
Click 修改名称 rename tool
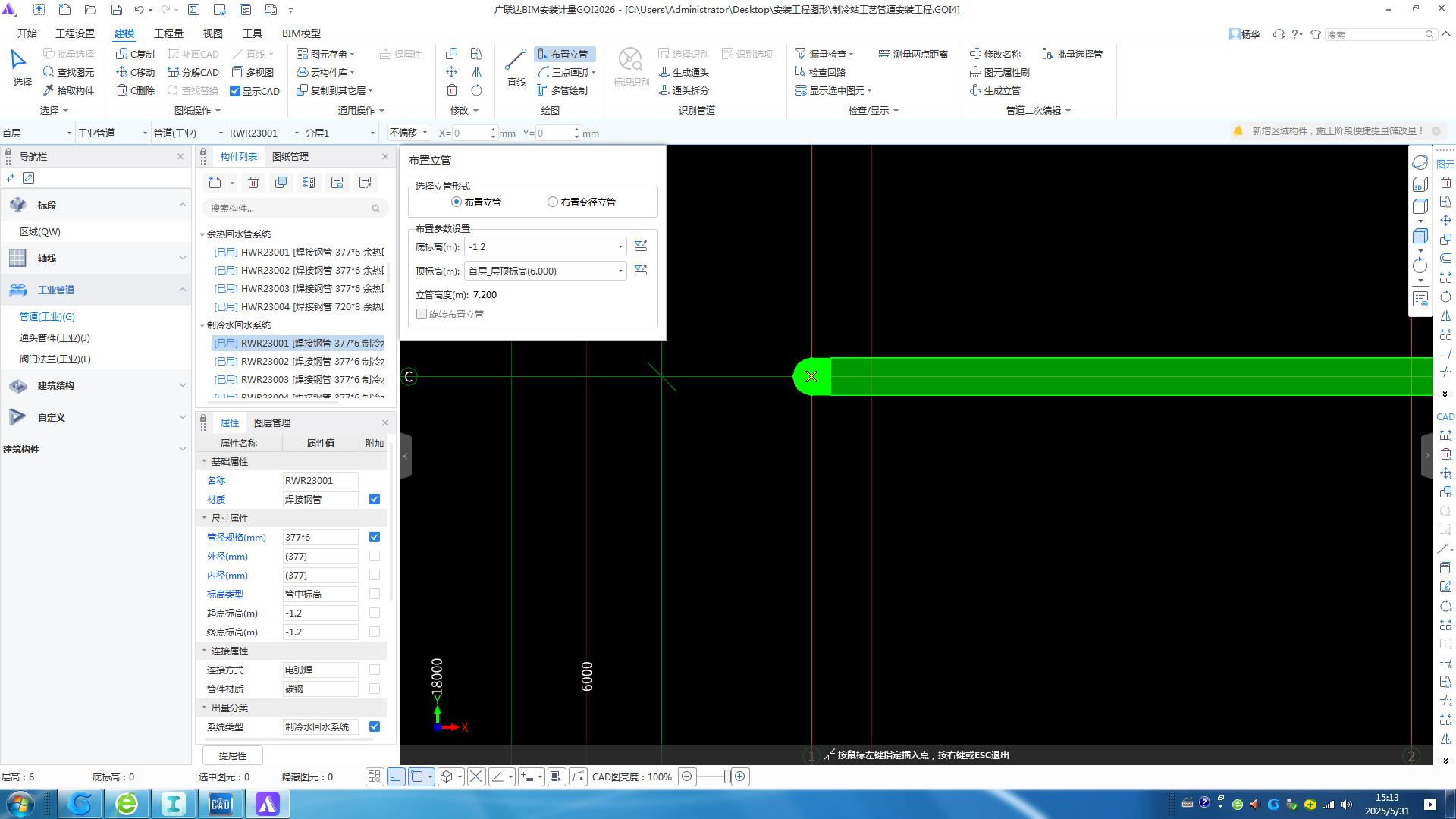995,54
